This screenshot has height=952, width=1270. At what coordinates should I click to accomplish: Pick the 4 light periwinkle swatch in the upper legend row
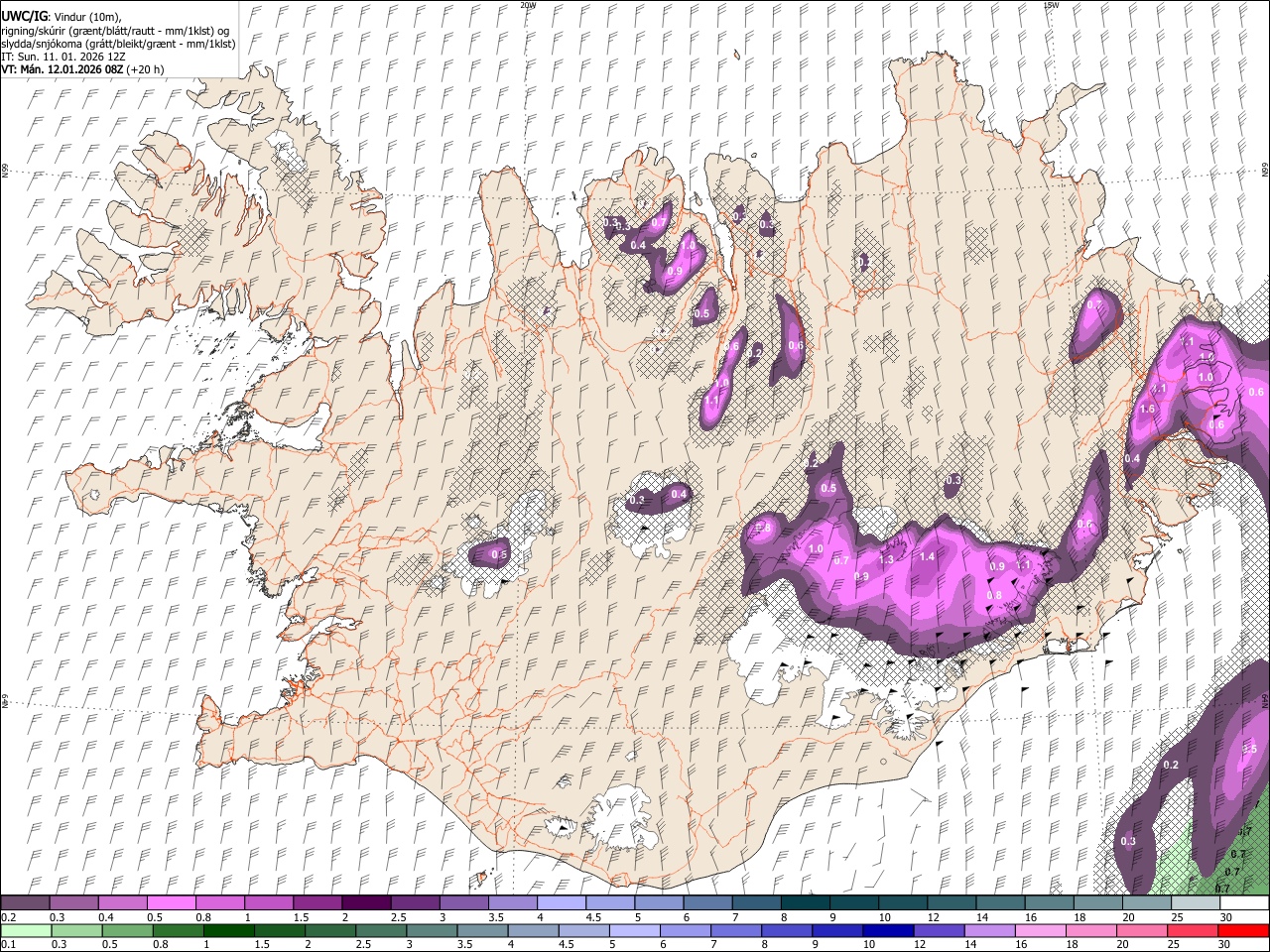pyautogui.click(x=560, y=903)
